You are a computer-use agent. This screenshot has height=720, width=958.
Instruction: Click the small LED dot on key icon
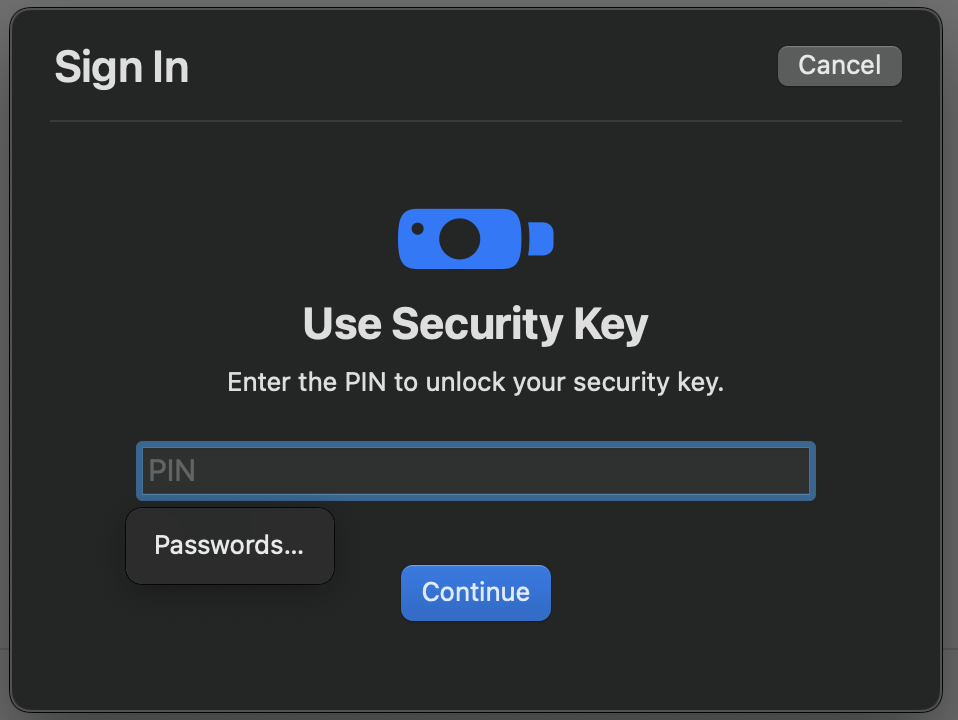point(418,229)
